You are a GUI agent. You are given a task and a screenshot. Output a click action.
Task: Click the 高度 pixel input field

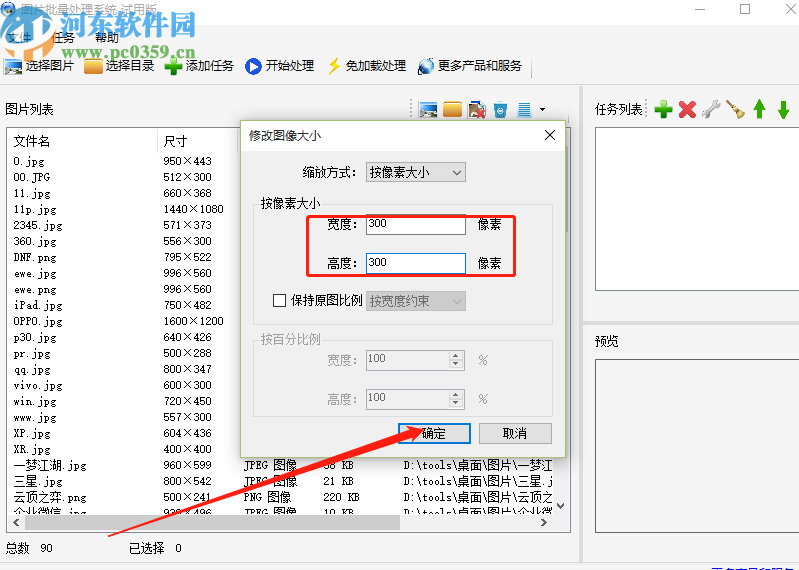tap(415, 263)
